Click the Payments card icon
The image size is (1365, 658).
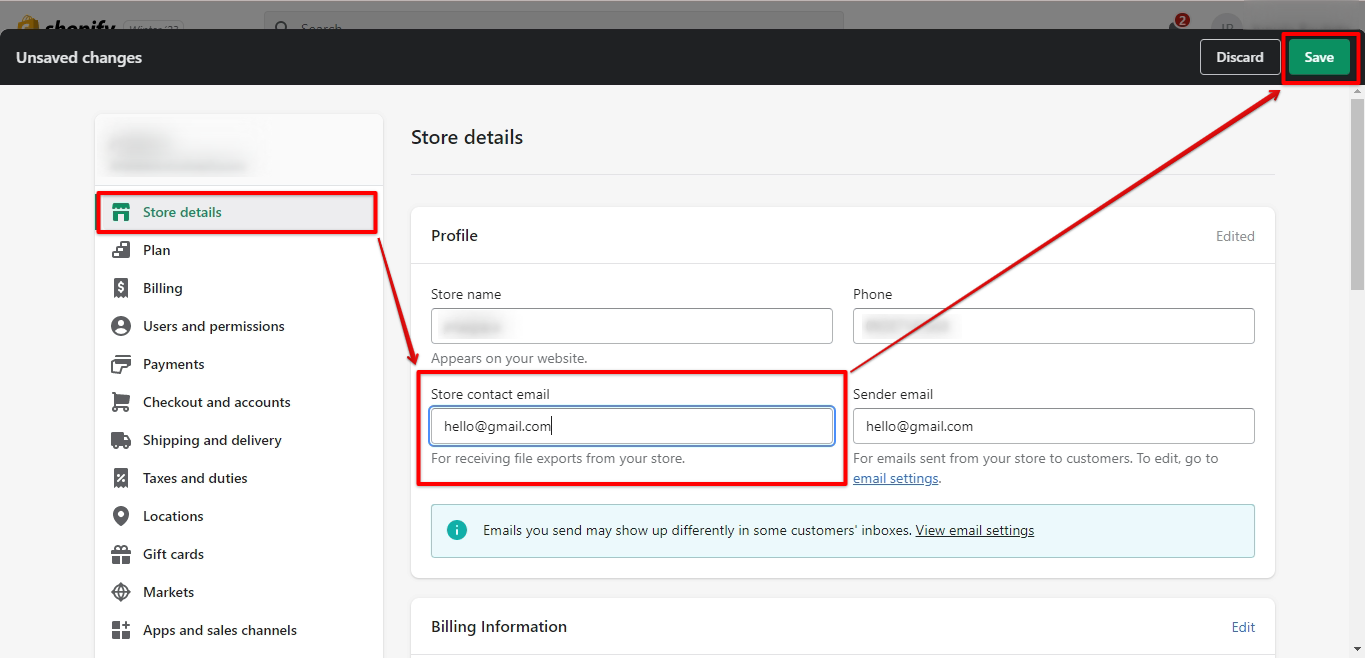pyautogui.click(x=121, y=364)
